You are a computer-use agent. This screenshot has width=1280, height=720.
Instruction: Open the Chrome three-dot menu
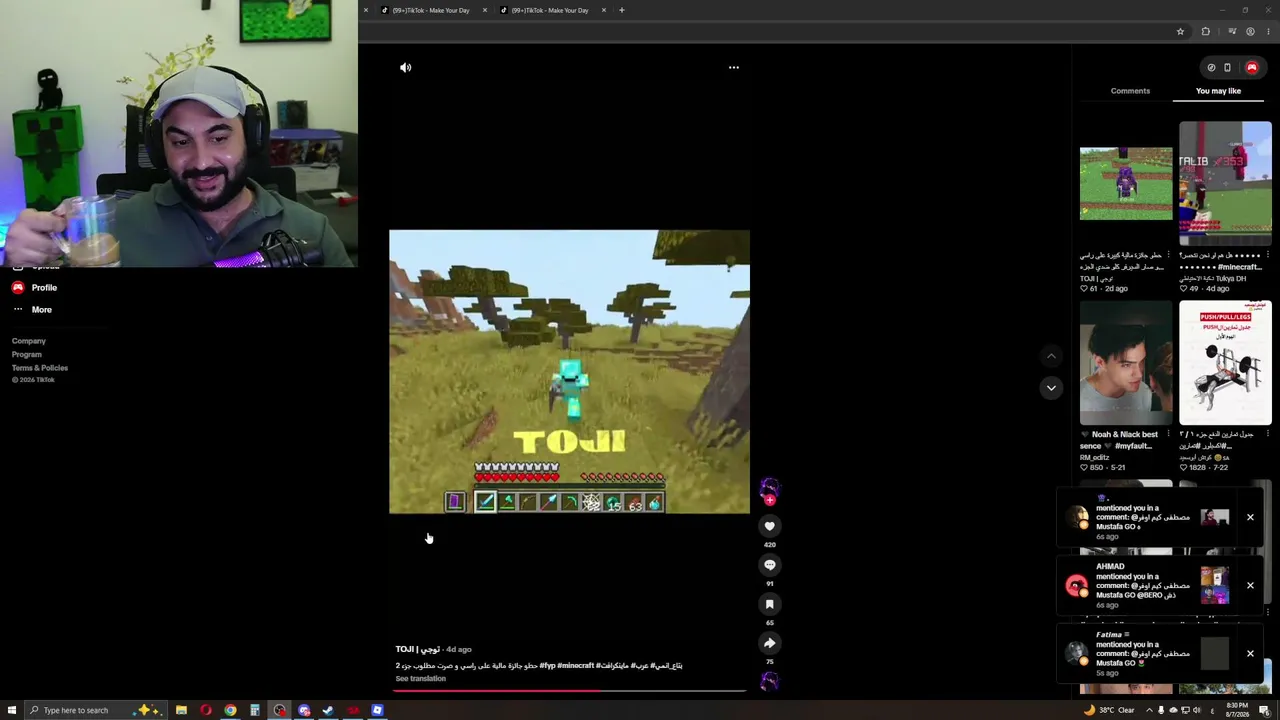click(x=1267, y=32)
